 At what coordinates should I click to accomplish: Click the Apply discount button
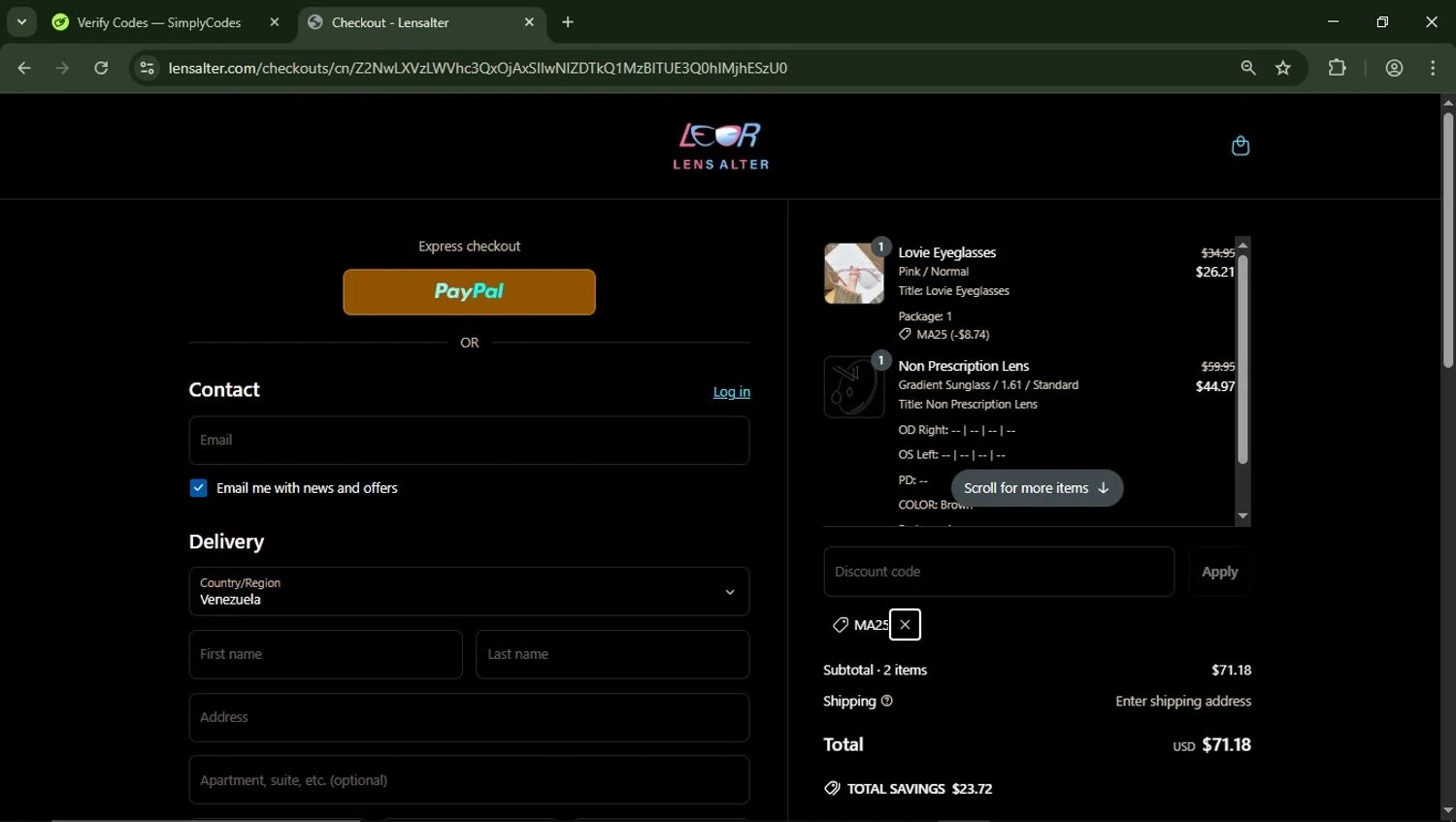(x=1220, y=572)
